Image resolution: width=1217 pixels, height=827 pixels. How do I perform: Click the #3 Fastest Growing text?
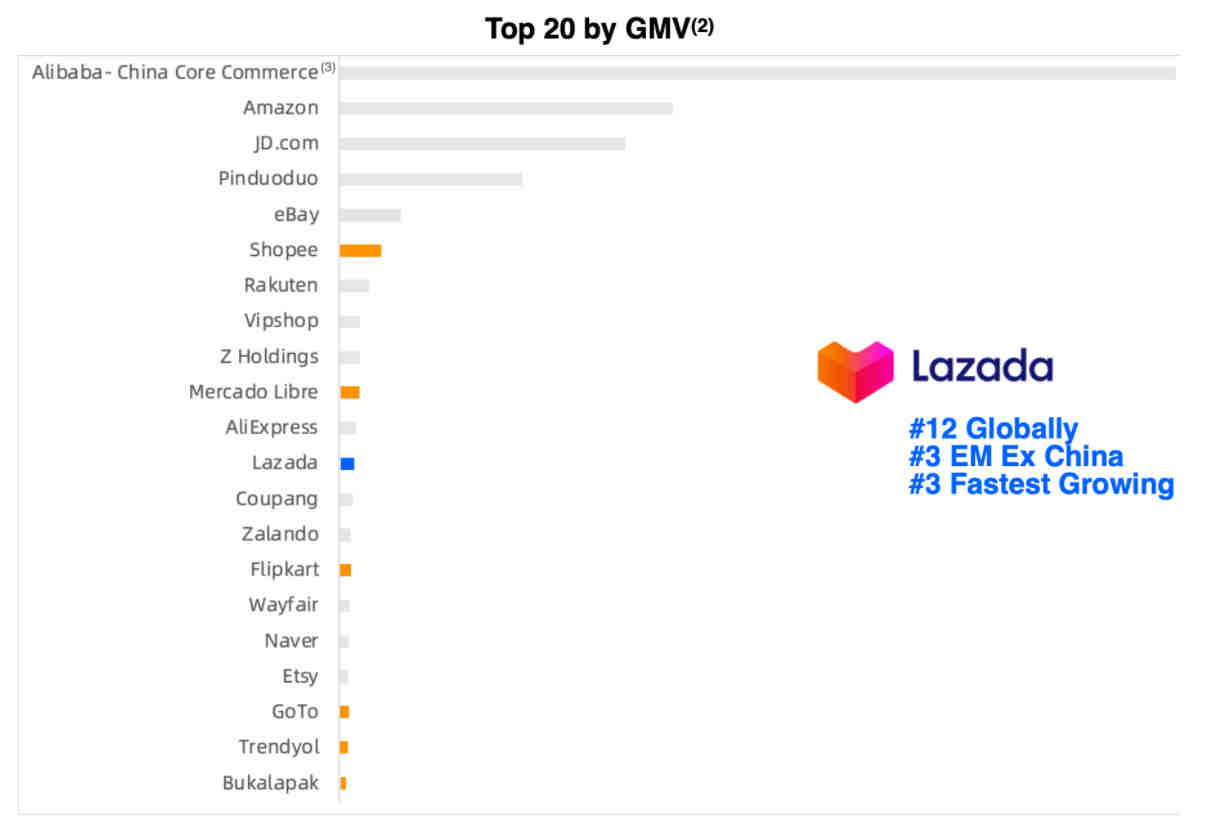pos(1041,484)
